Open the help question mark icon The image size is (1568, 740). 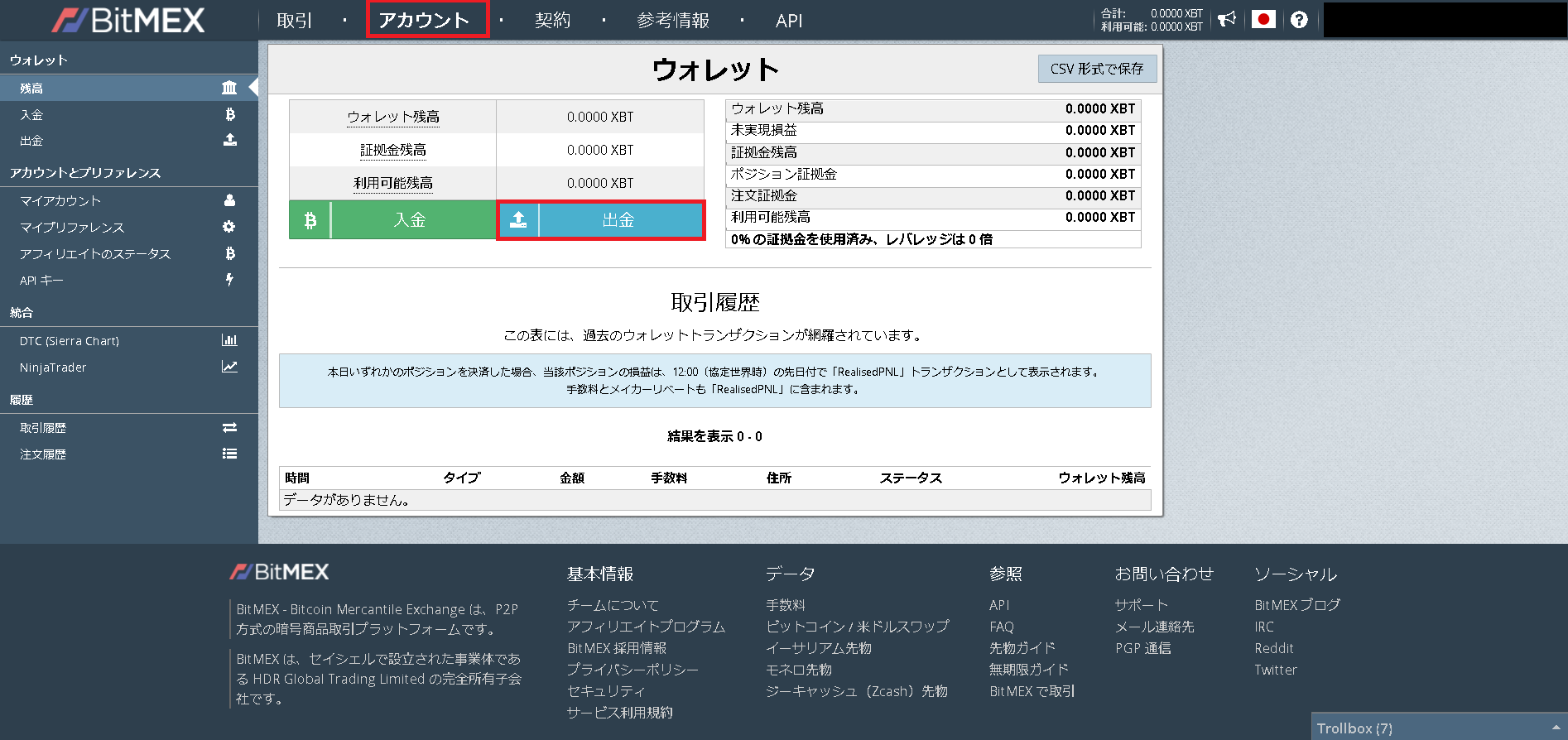(1299, 20)
